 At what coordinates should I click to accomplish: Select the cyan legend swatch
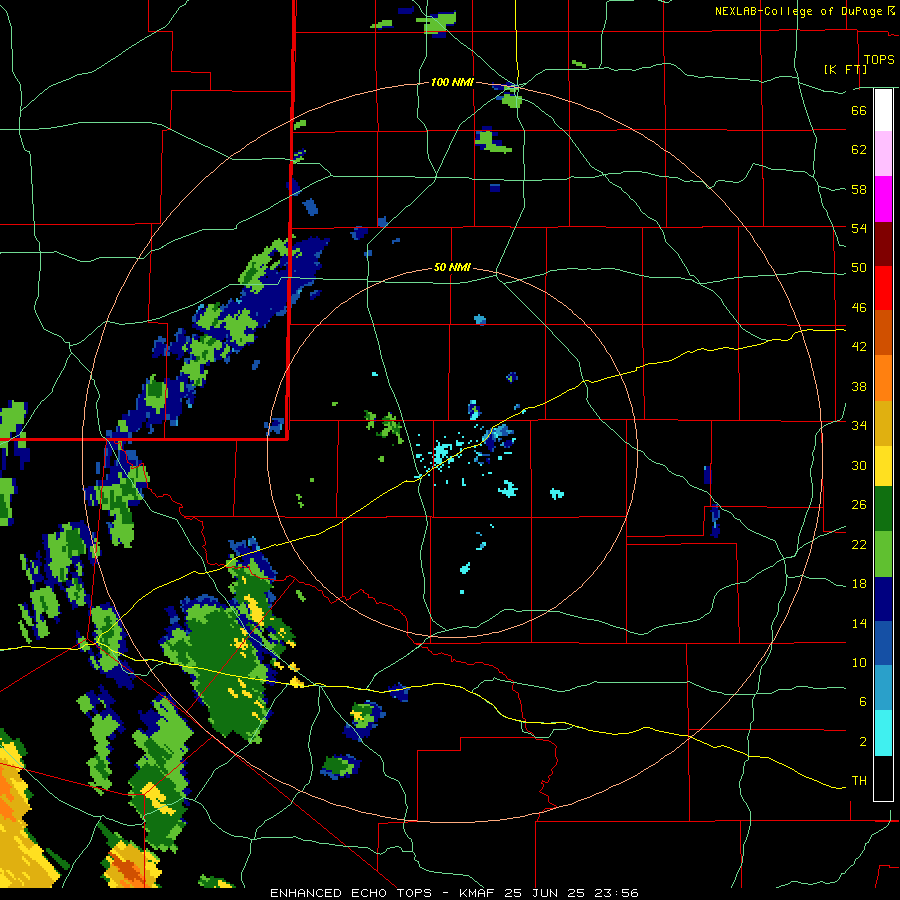pos(883,733)
